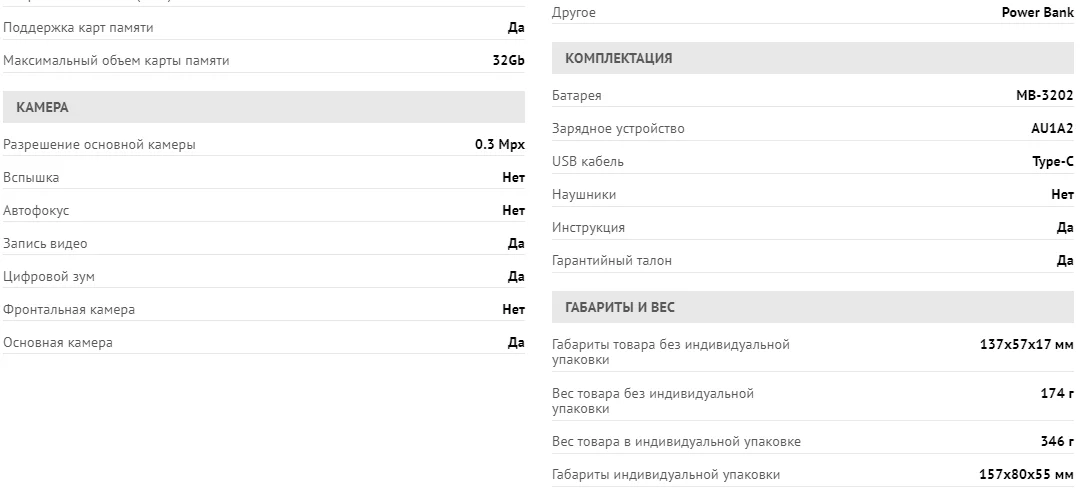Click the AU1A2 charger value
Image resolution: width=1089 pixels, height=495 pixels.
[1052, 128]
